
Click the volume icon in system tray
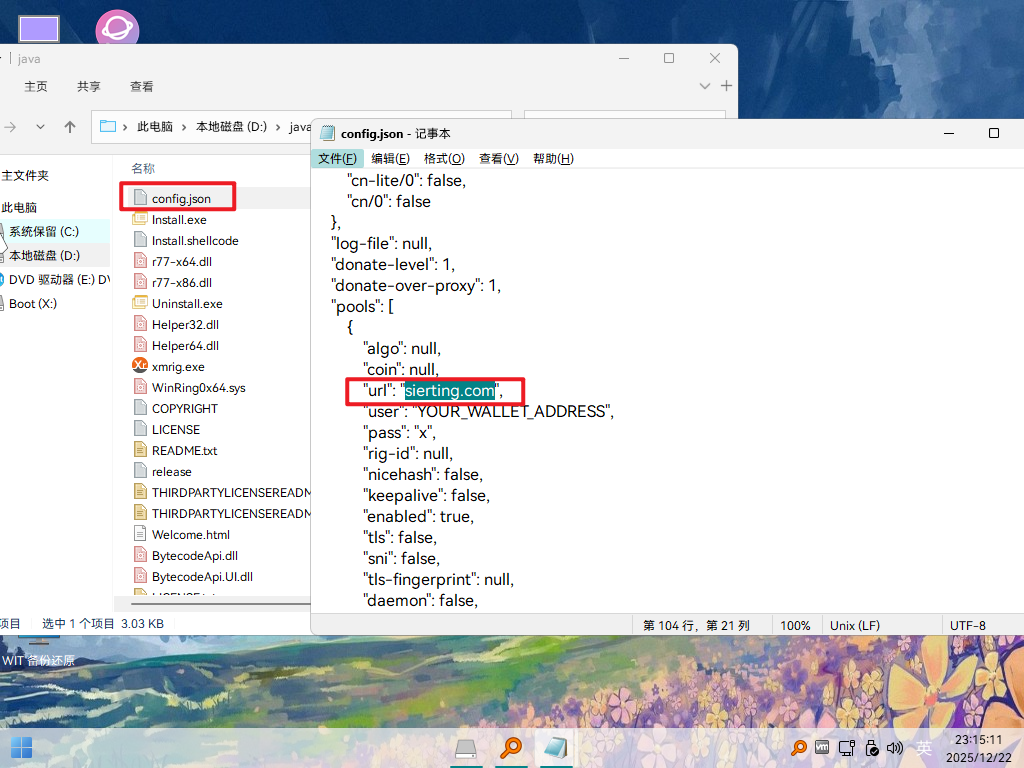click(894, 747)
